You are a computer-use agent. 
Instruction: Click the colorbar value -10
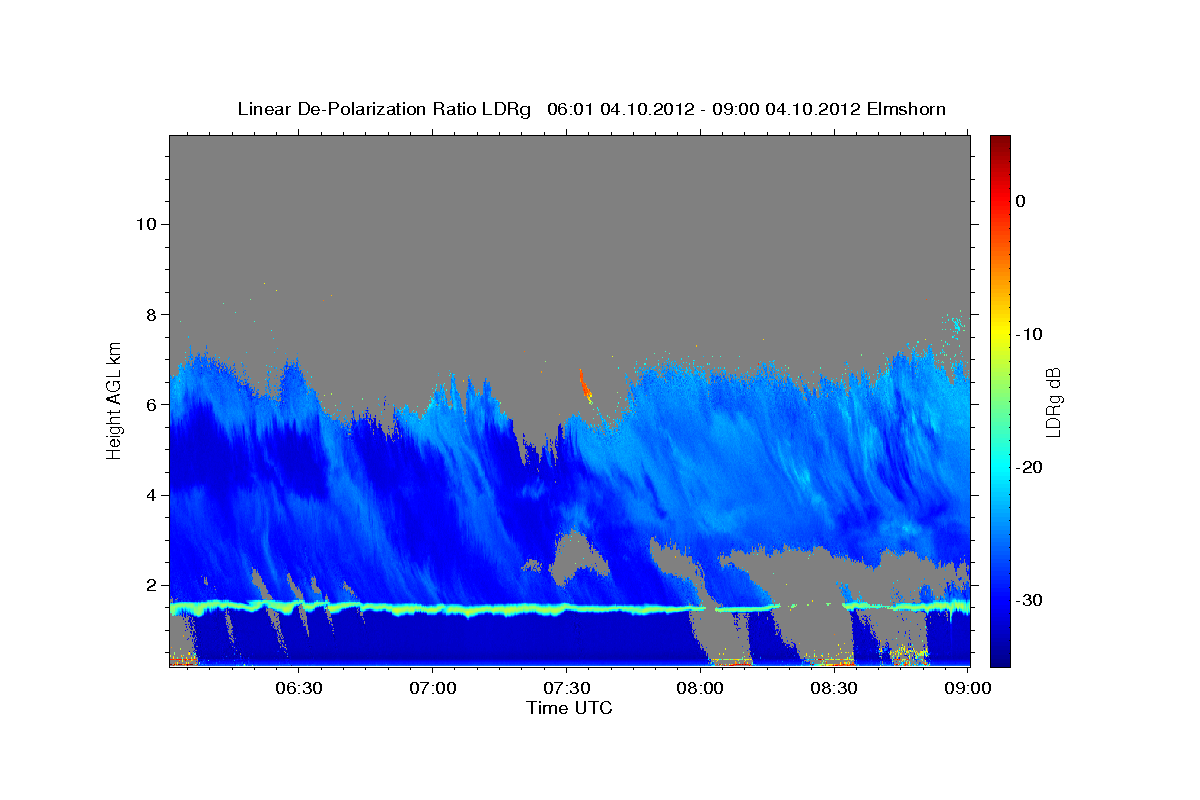point(1029,334)
